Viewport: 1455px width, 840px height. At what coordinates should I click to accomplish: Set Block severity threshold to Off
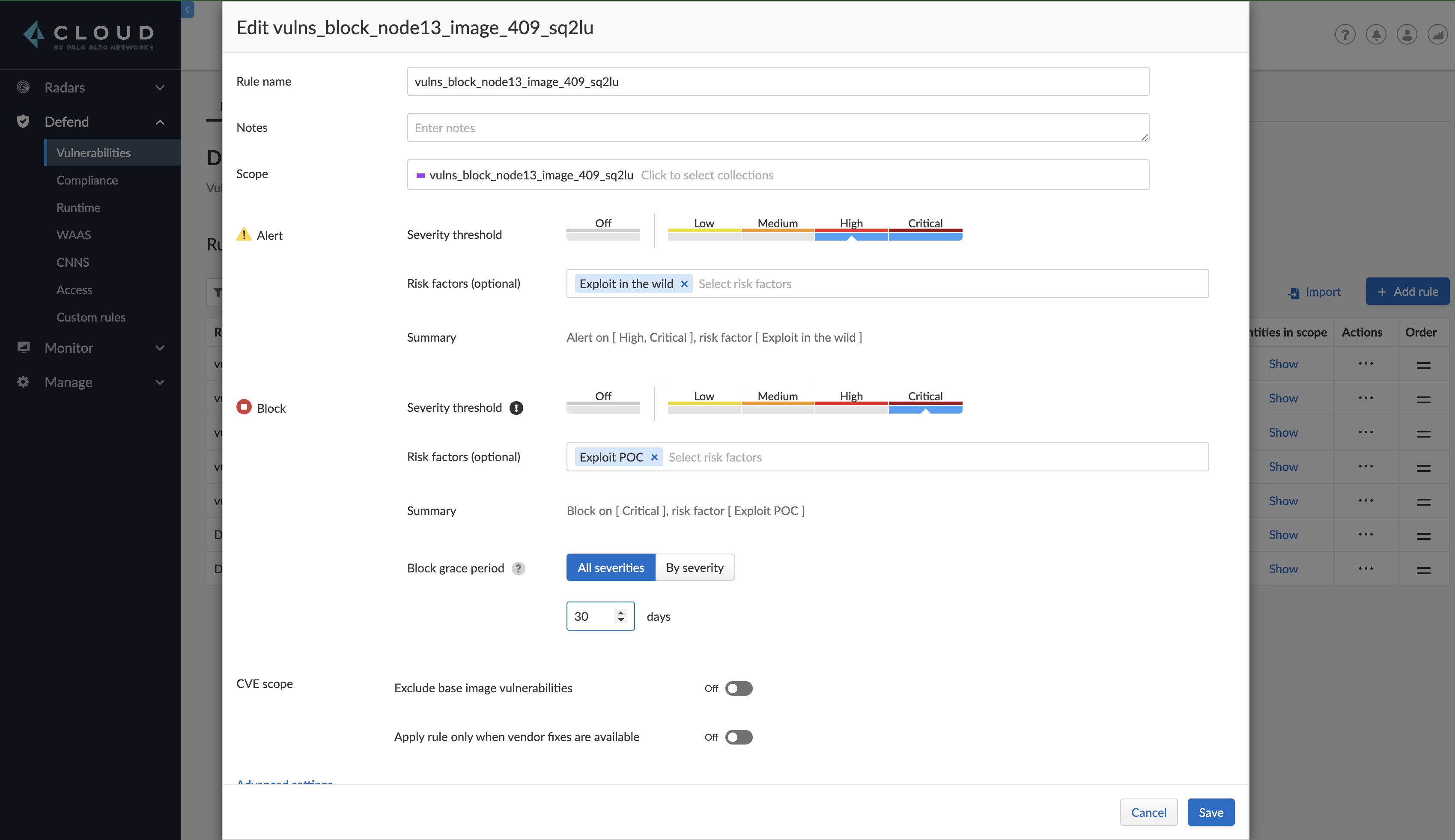[603, 402]
